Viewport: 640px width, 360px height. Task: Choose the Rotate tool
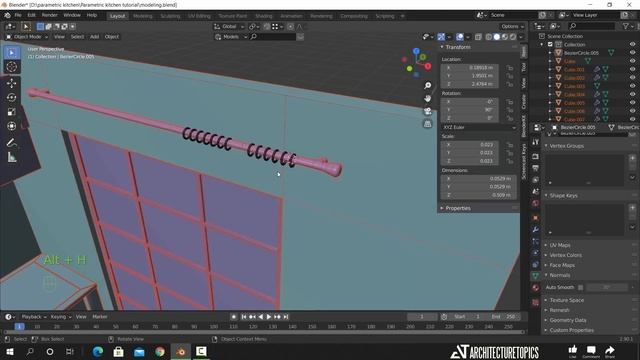[11, 98]
